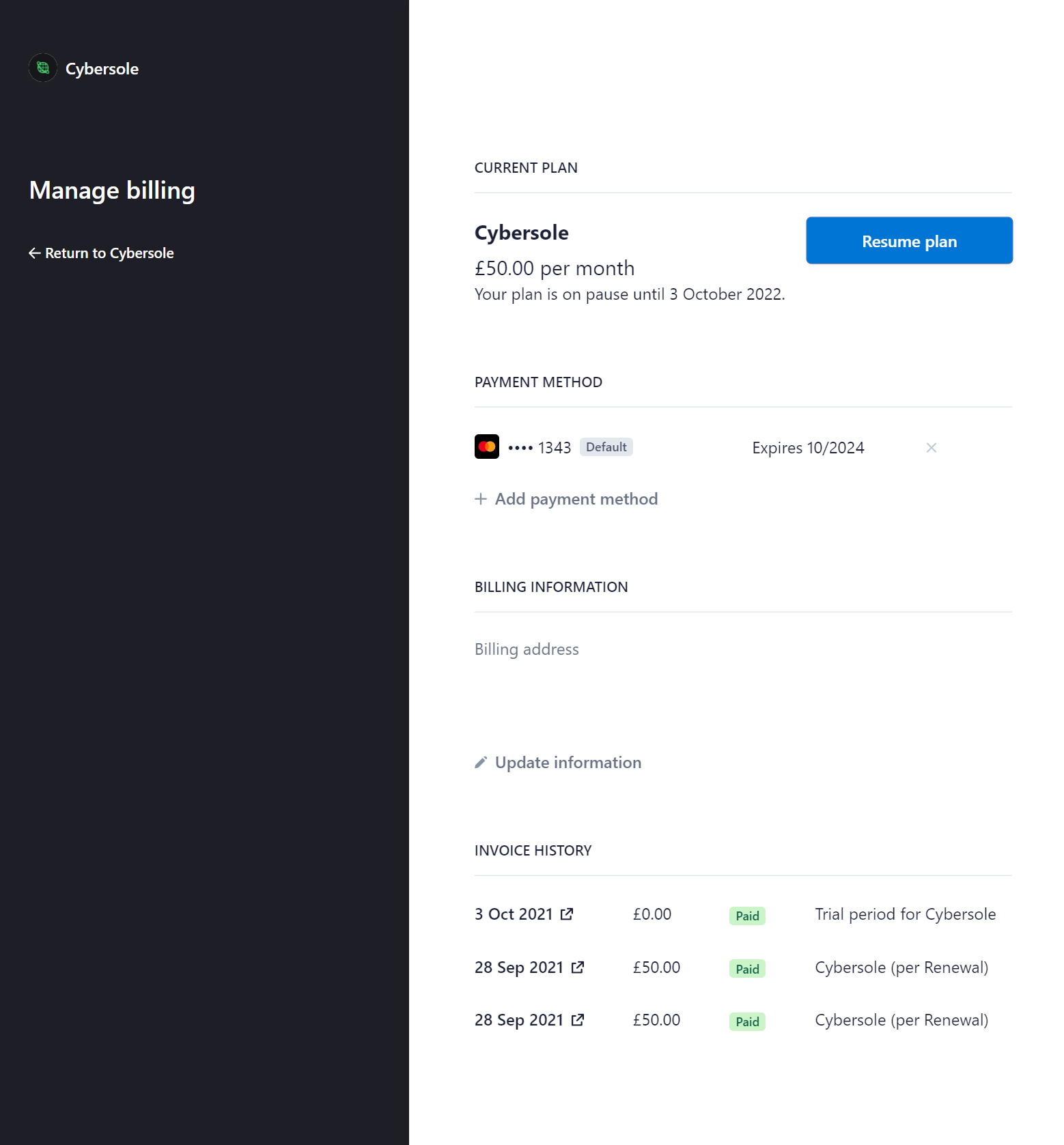Remove the payment card with X icon

pos(931,448)
